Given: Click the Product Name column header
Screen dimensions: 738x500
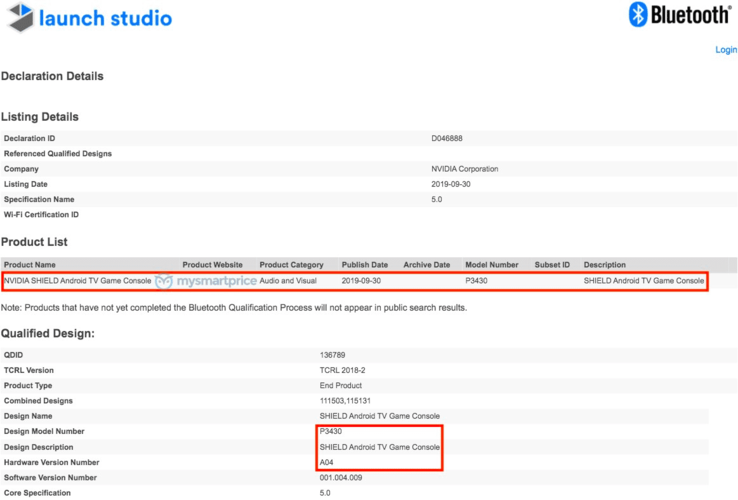Looking at the screenshot, I should tap(30, 265).
